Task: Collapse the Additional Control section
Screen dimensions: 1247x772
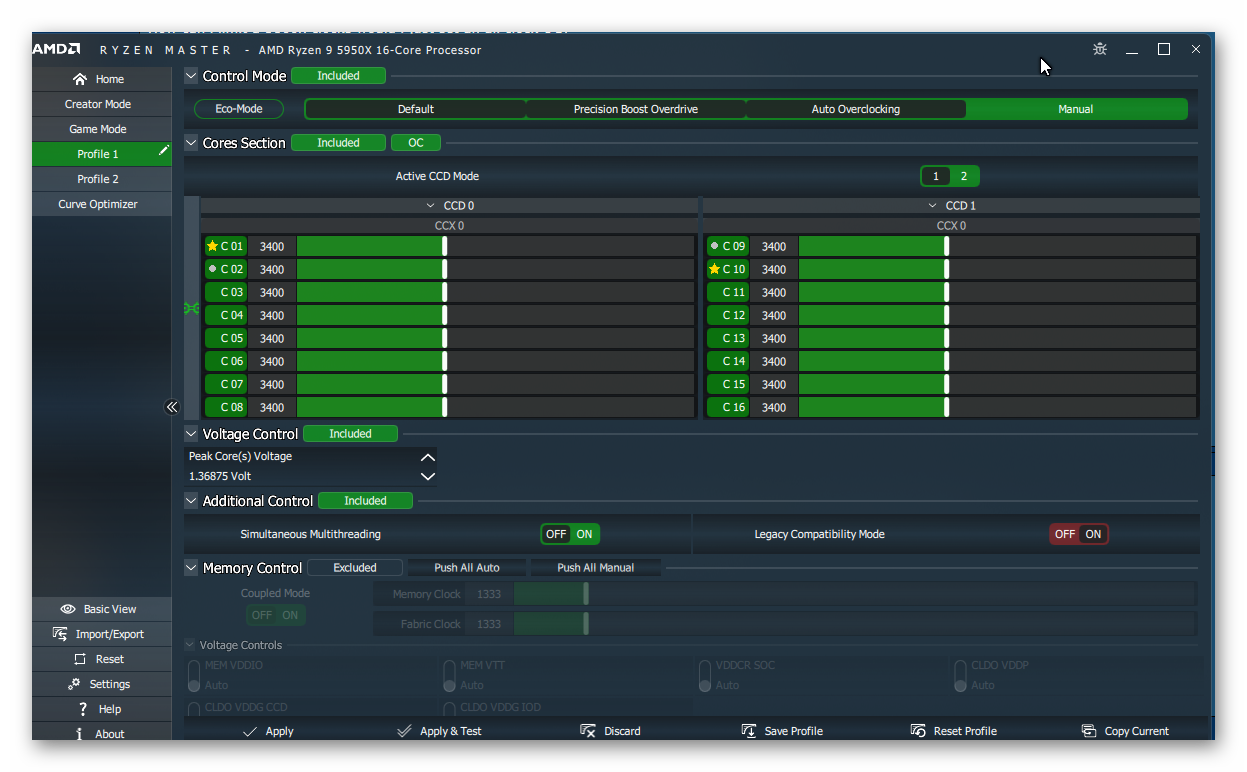Action: tap(191, 501)
